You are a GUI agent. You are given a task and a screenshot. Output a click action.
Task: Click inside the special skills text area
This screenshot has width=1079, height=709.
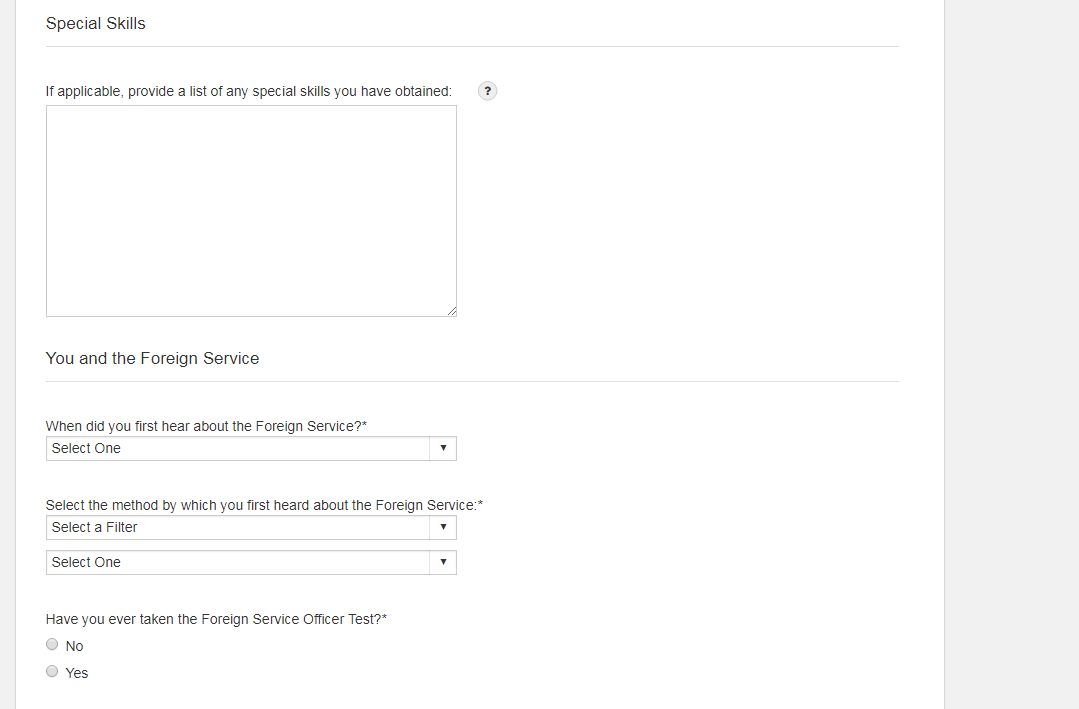tap(251, 211)
